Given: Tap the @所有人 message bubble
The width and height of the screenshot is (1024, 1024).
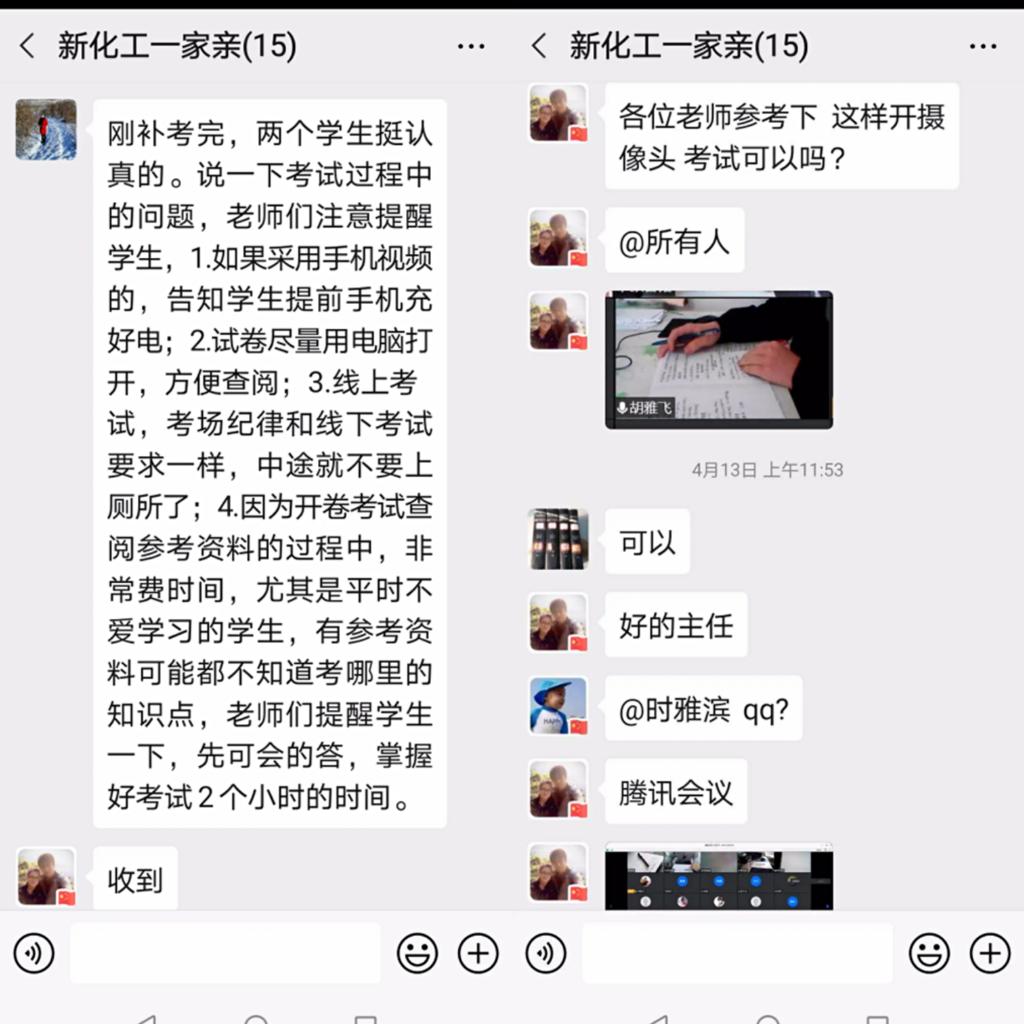Looking at the screenshot, I should coord(675,240).
